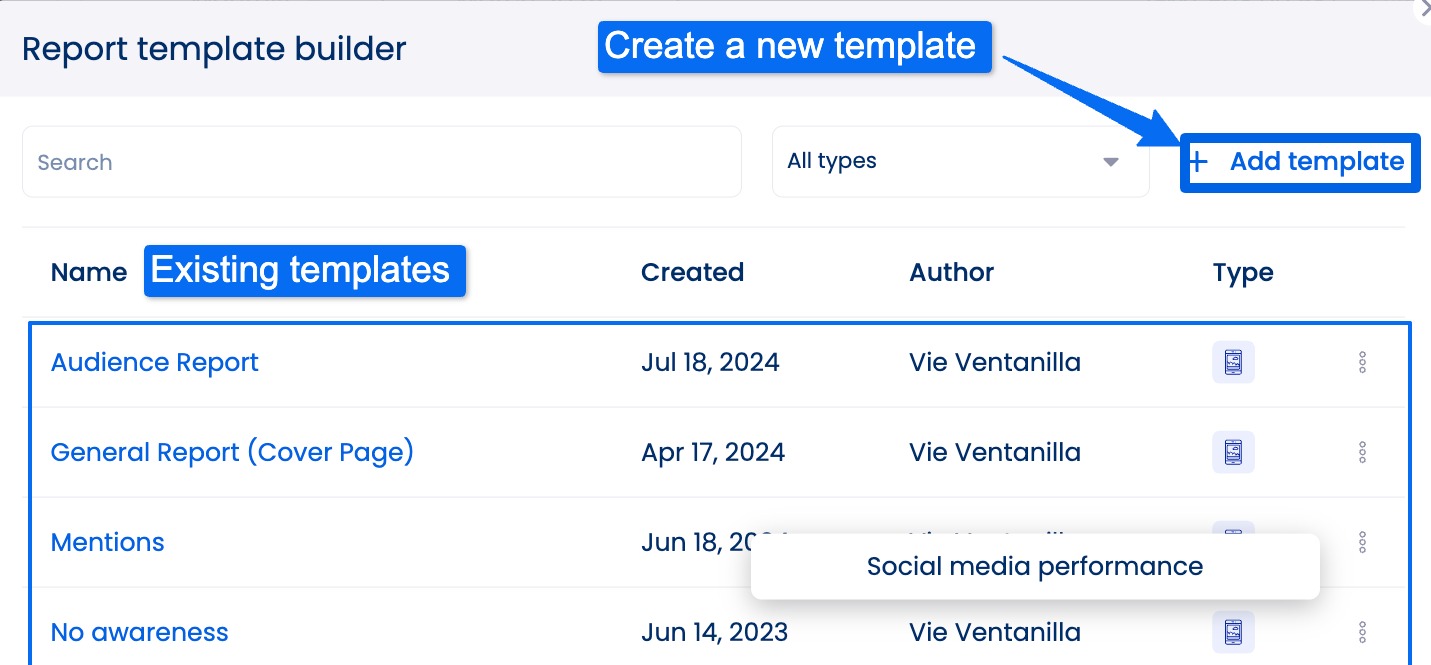Expand the All types dropdown
This screenshot has width=1431, height=665.
(x=958, y=161)
